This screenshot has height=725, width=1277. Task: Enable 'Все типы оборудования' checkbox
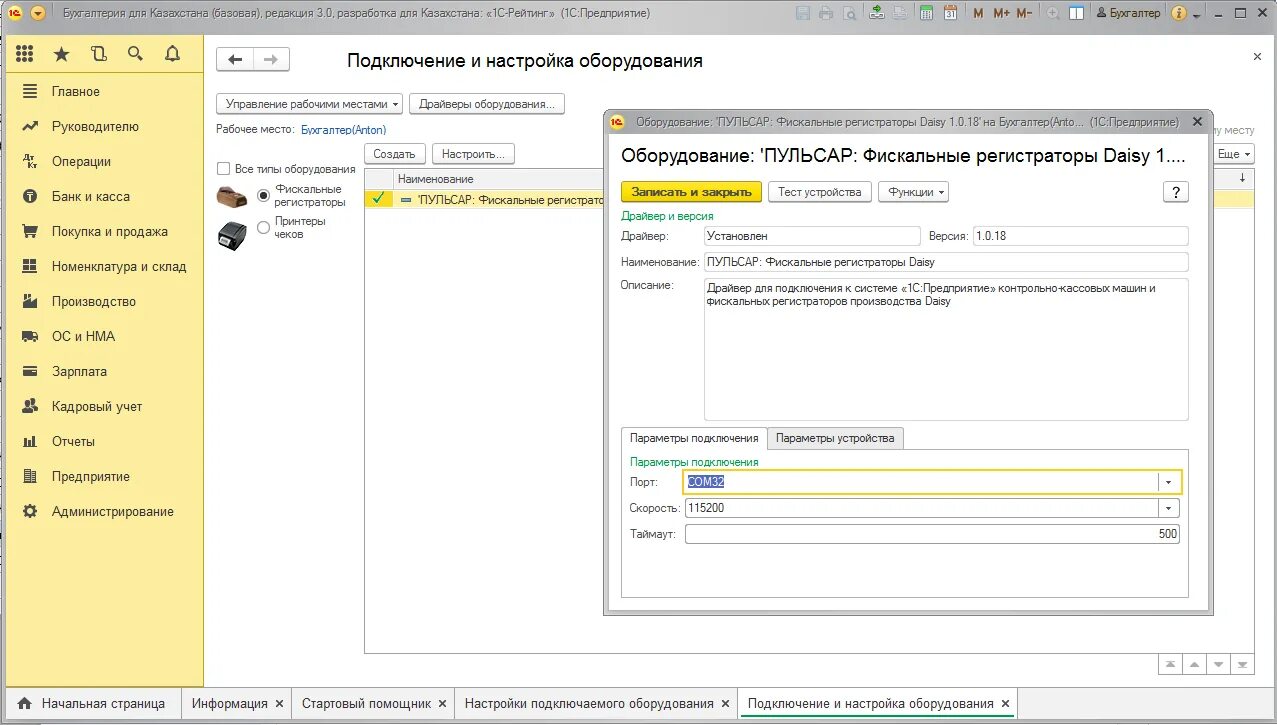224,169
